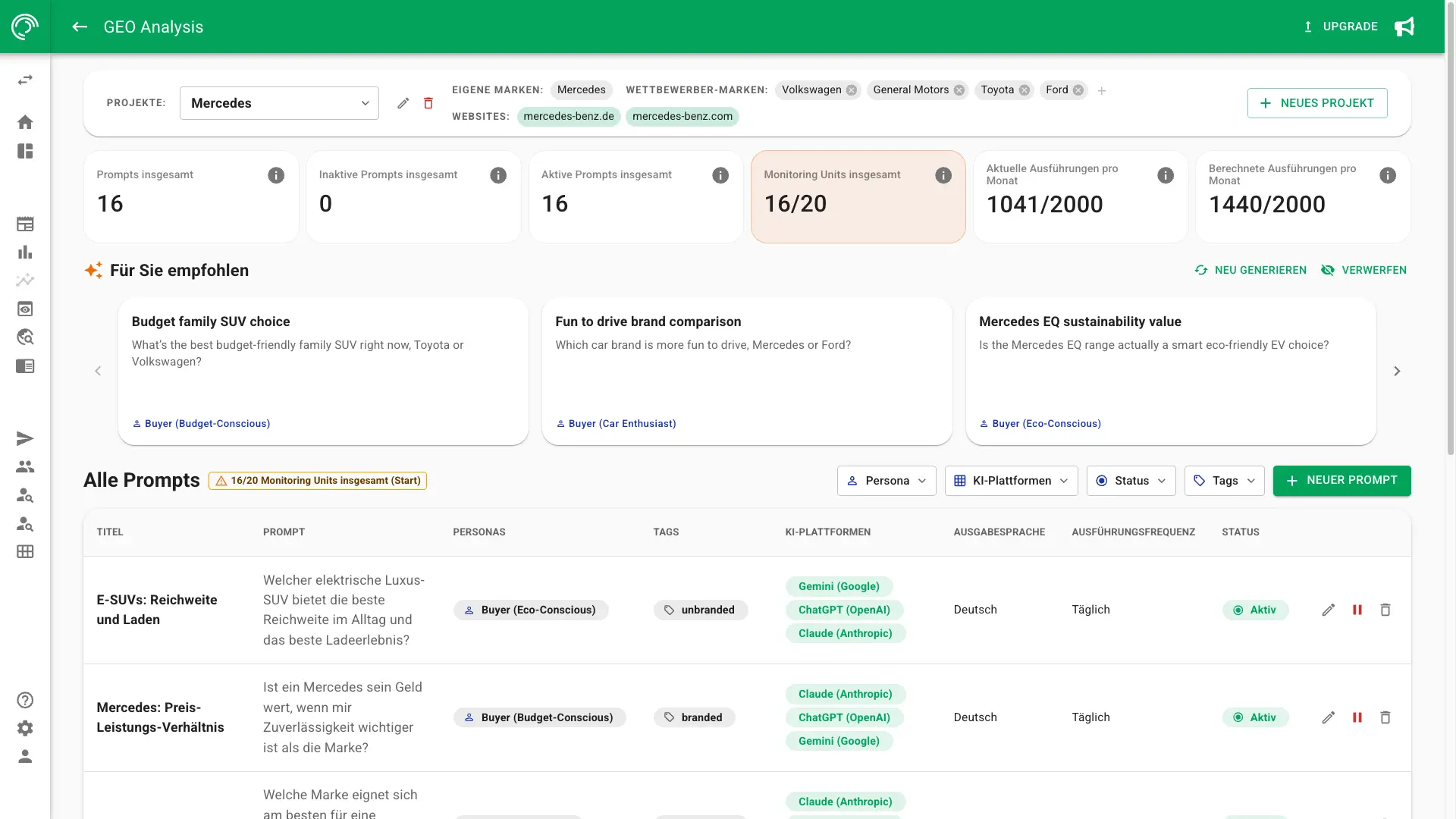Click VERWERFEN to dismiss recommendations
The width and height of the screenshot is (1456, 819).
coord(1363,270)
